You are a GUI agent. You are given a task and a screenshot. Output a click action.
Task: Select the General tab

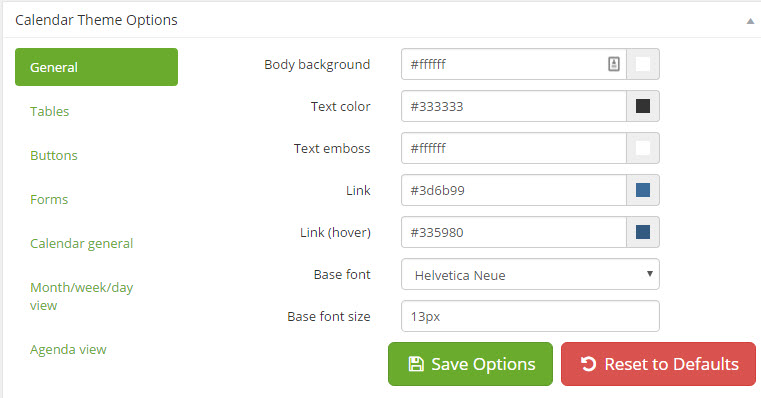pos(96,67)
